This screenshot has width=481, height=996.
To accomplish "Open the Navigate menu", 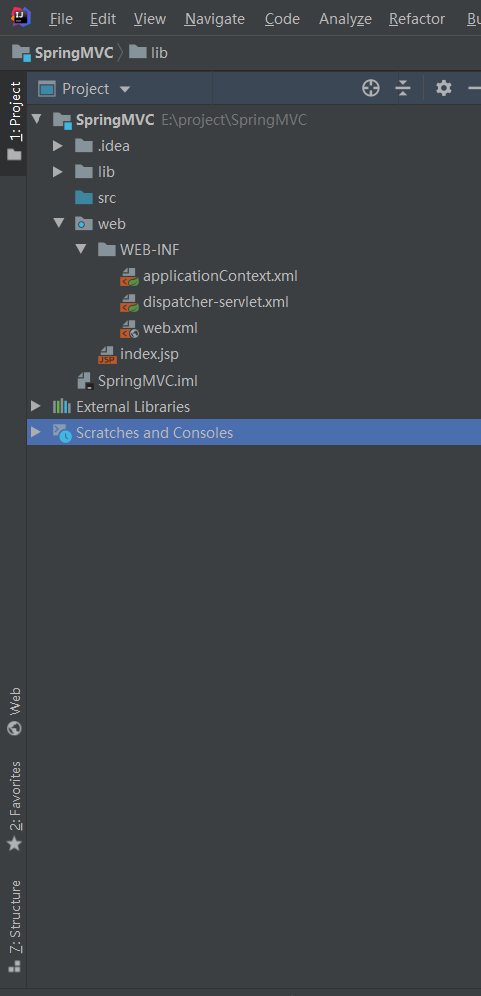I will (215, 19).
